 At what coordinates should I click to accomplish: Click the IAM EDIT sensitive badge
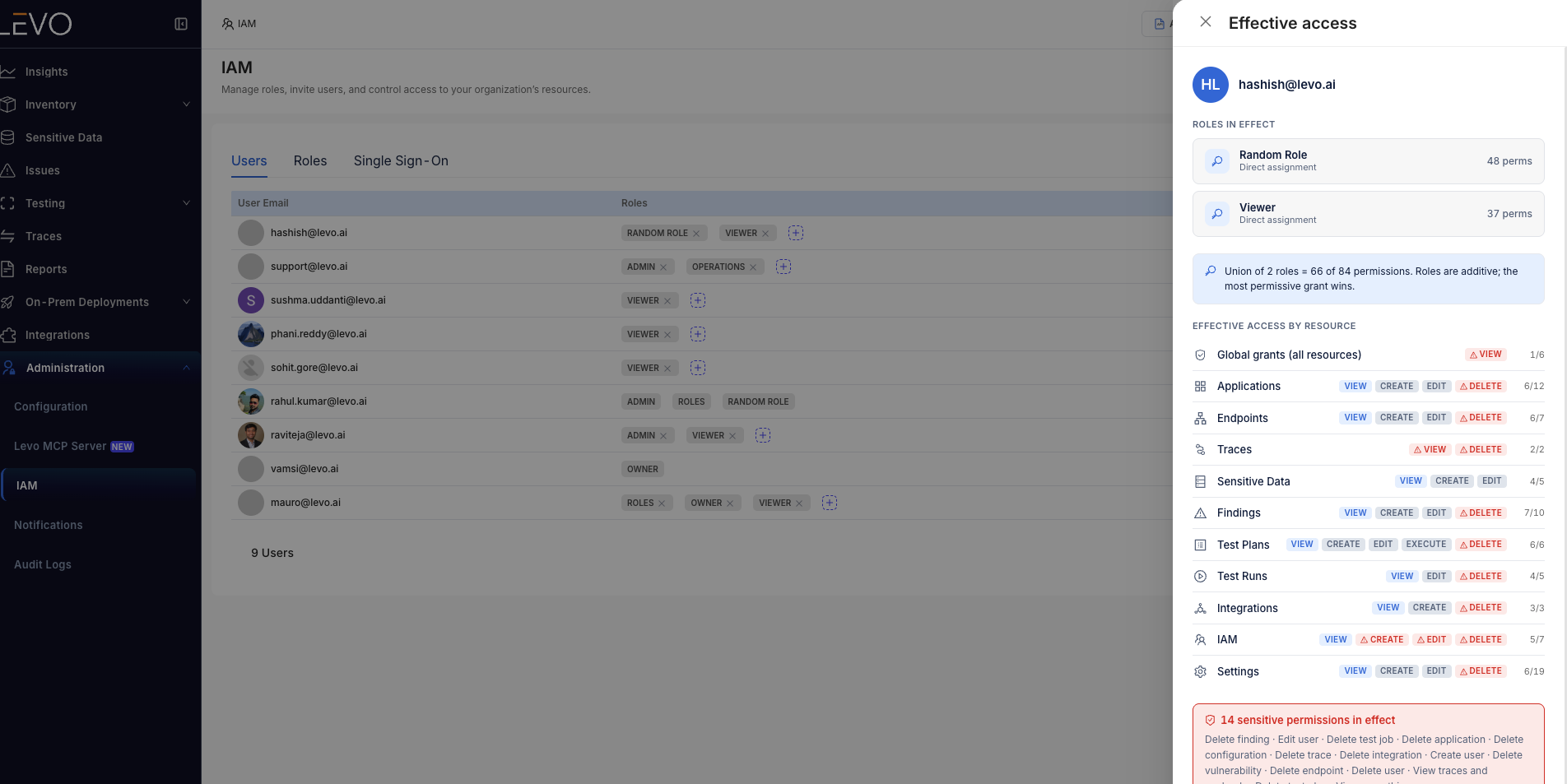pyautogui.click(x=1431, y=640)
